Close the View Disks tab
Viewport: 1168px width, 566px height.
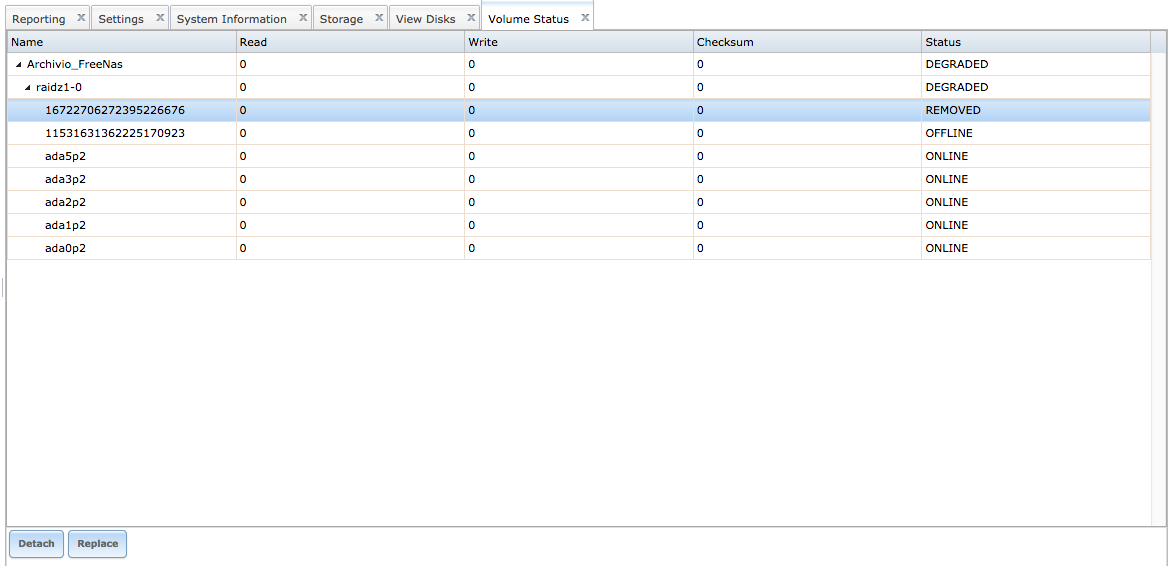coord(471,17)
